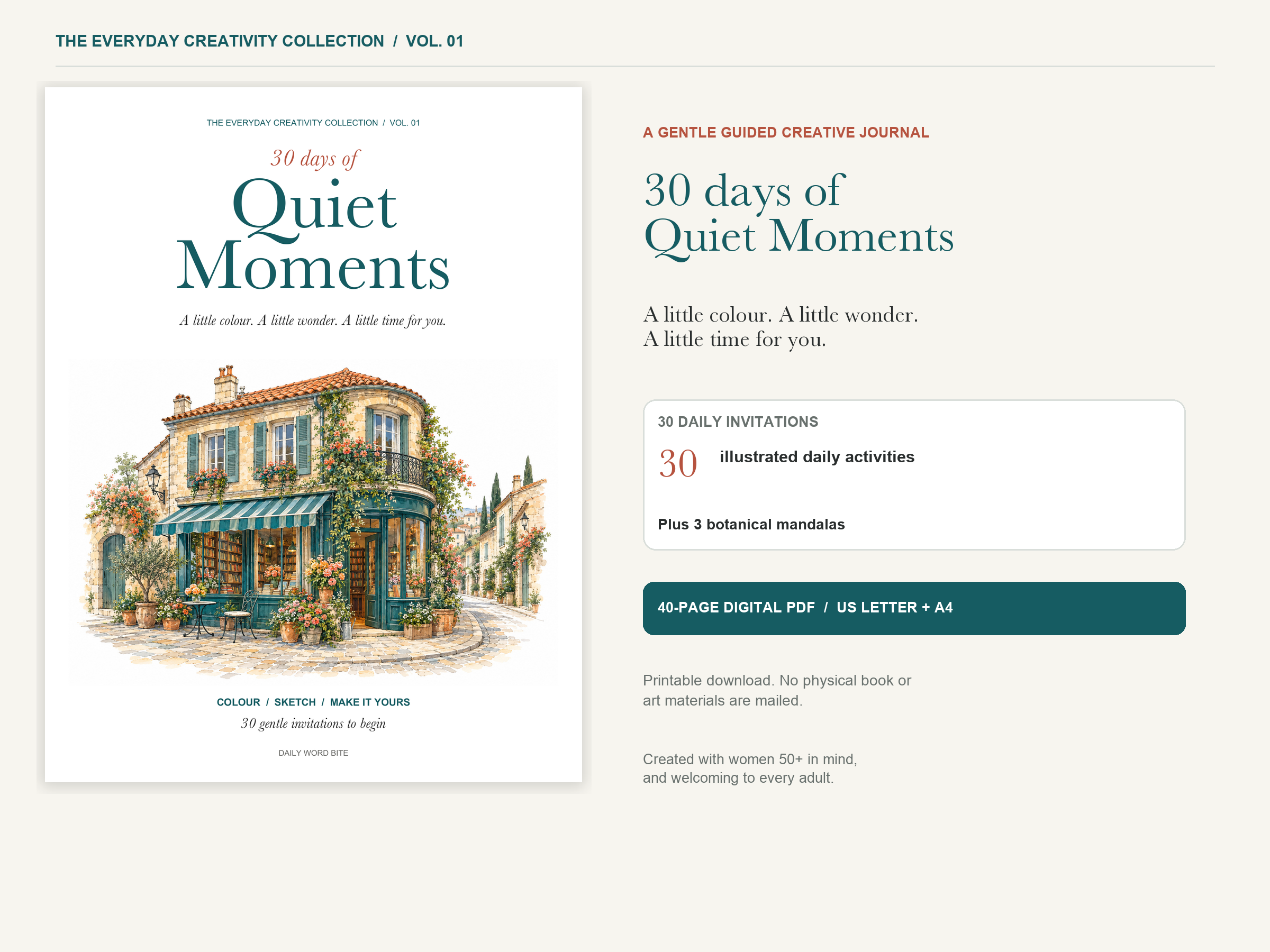Click the two-line 'A little colour. A little wonder.' tagline on the right

coord(781,327)
